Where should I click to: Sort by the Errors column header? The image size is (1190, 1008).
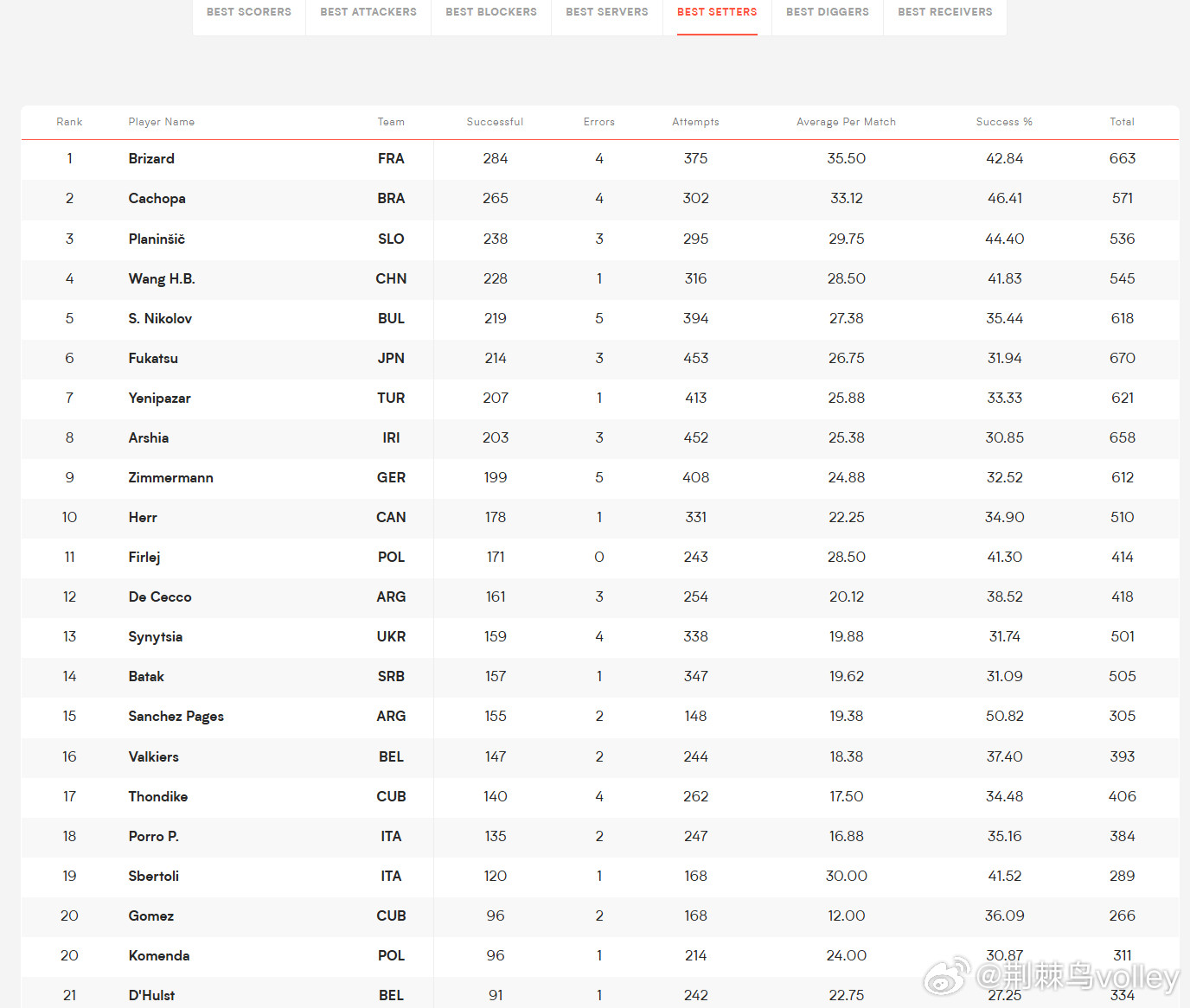[599, 122]
